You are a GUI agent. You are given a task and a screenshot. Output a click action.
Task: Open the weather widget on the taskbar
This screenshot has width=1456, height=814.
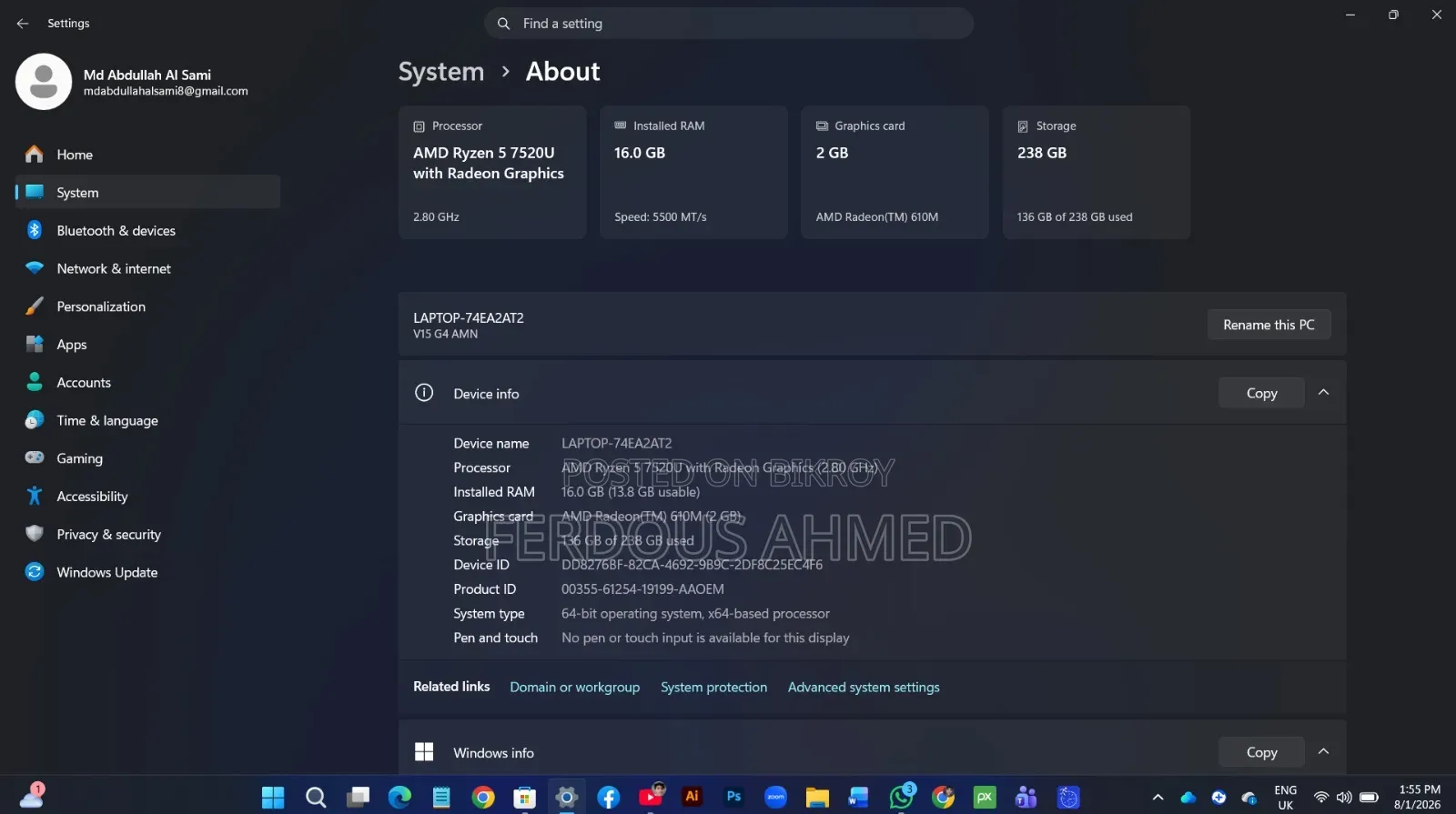33,797
